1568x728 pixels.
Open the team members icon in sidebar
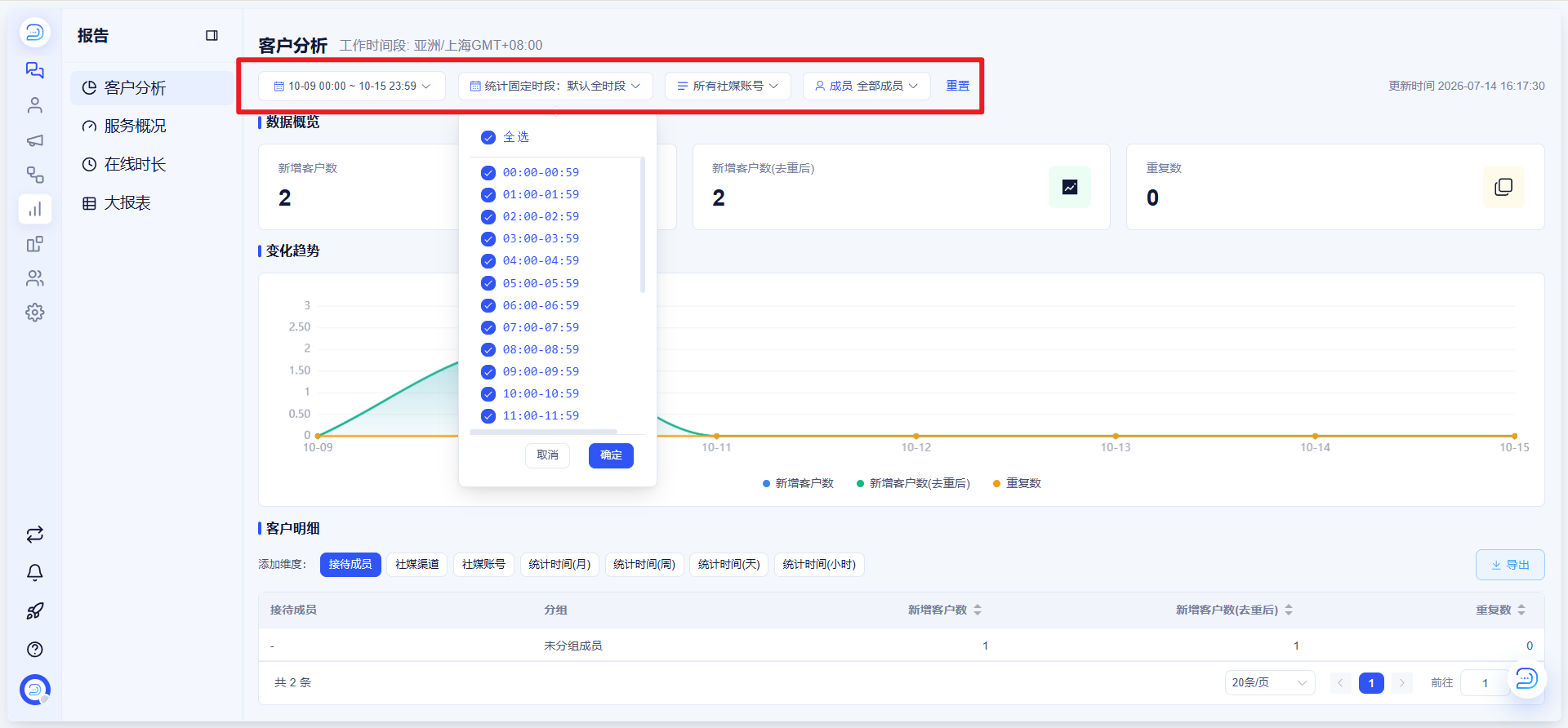(34, 278)
